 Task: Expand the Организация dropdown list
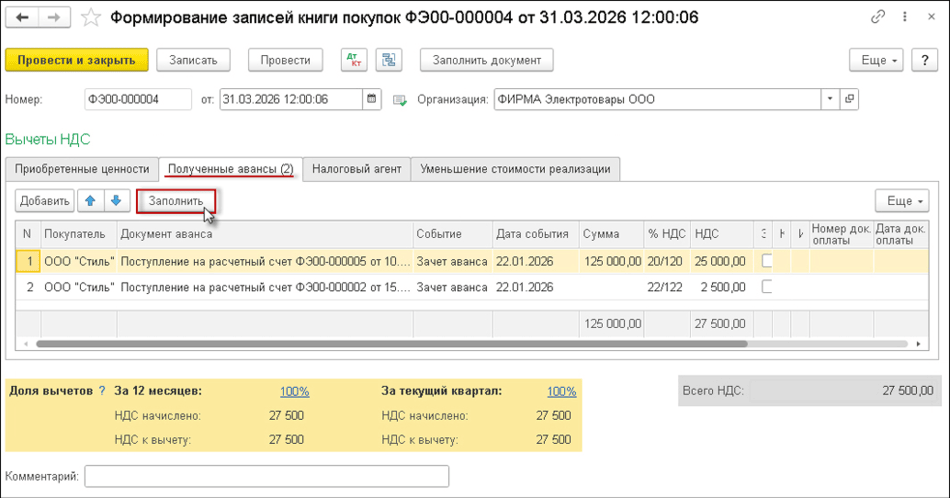coord(829,99)
